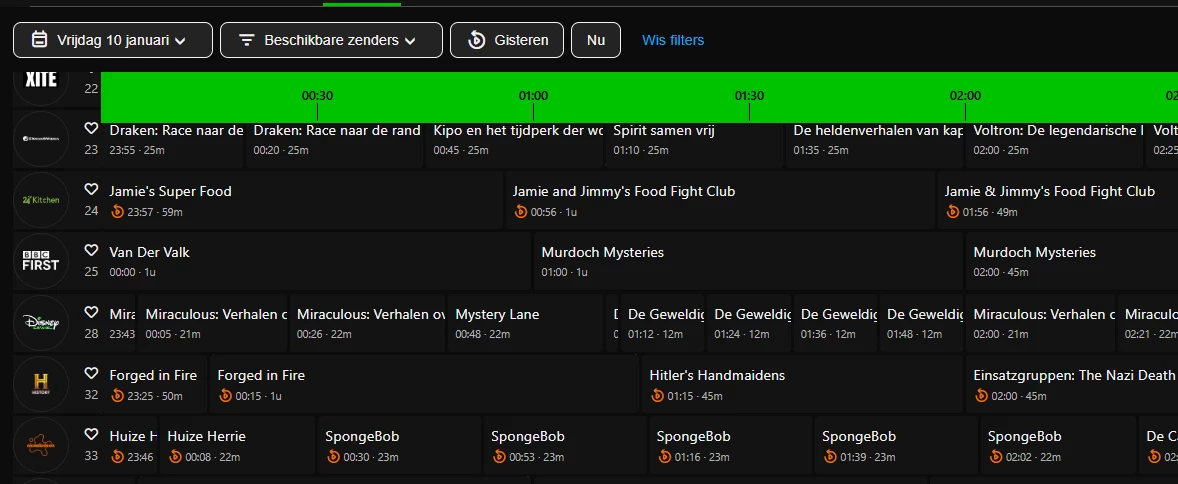Click the Gisteren button

(507, 40)
